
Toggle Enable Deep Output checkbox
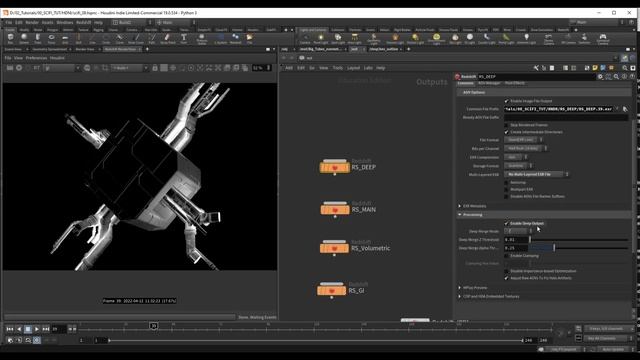(507, 224)
